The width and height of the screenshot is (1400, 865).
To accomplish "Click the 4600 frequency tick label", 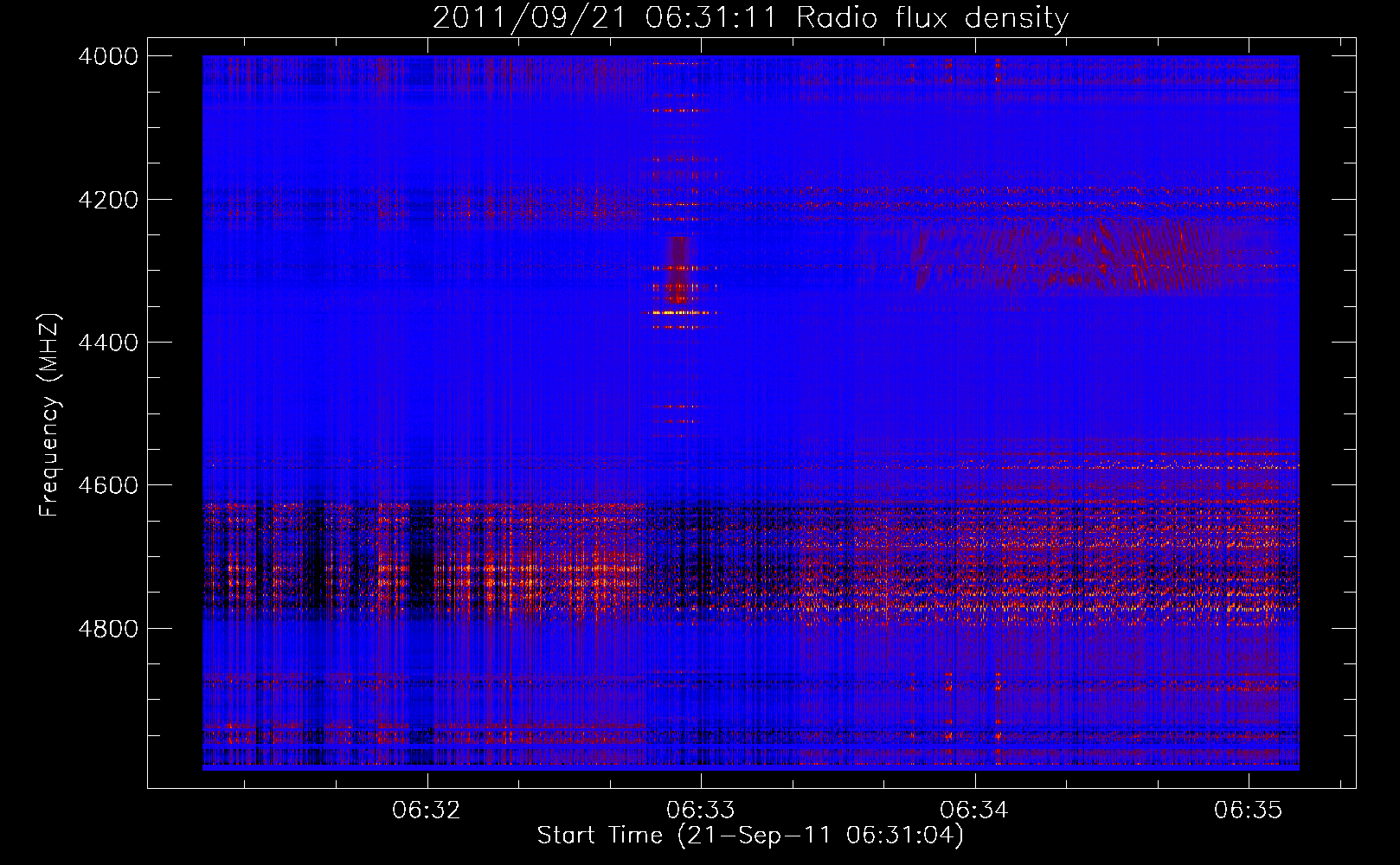I will [108, 485].
